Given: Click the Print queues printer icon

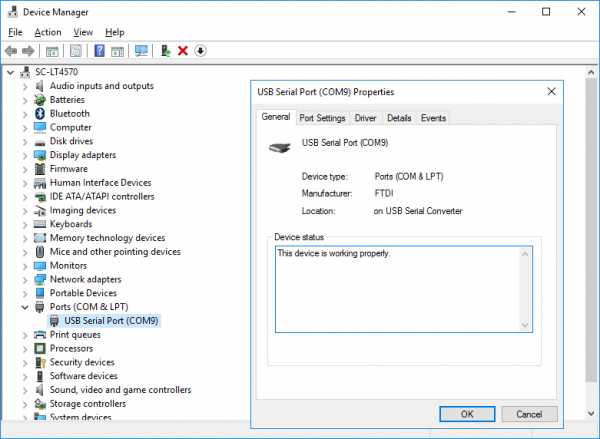Looking at the screenshot, I should (x=40, y=335).
